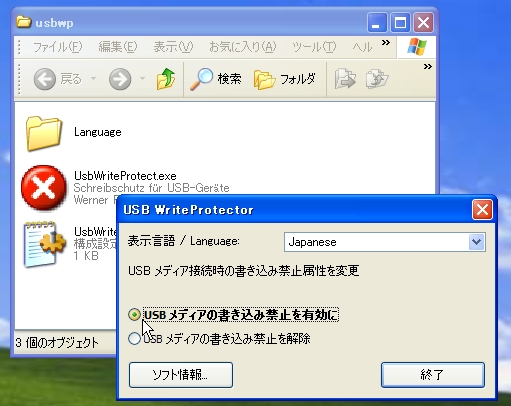Maximize the usbwp explorer window
Screen dimensions: 511x406
[400, 23]
